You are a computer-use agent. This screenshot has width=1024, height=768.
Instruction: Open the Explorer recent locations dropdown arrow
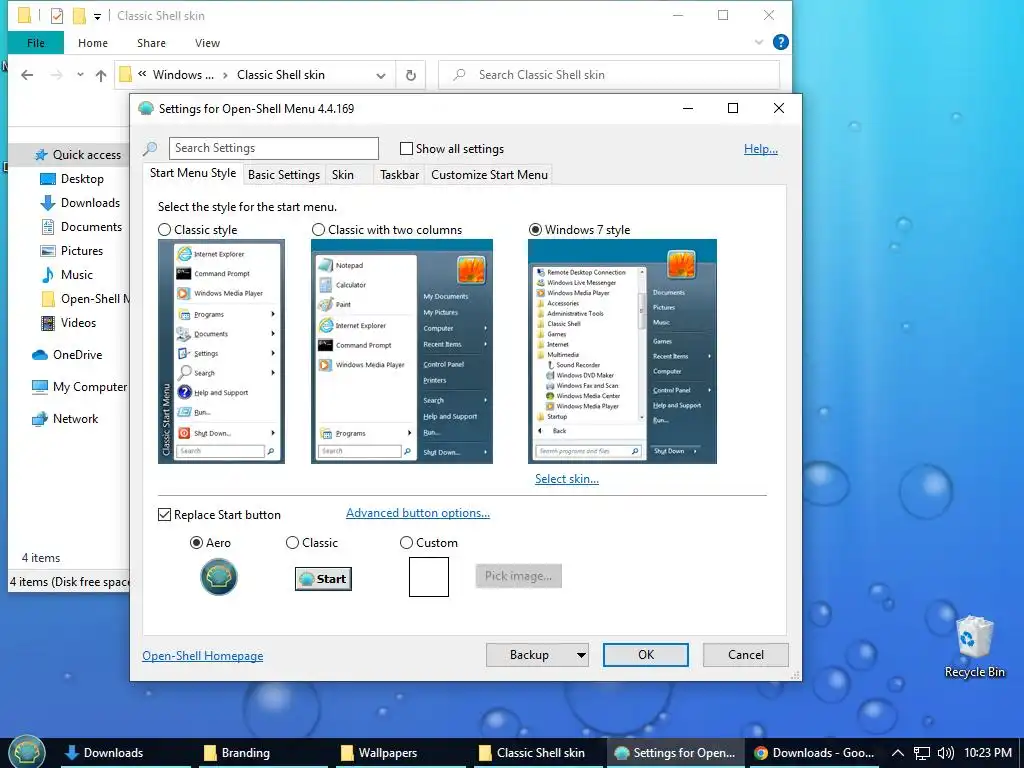80,74
